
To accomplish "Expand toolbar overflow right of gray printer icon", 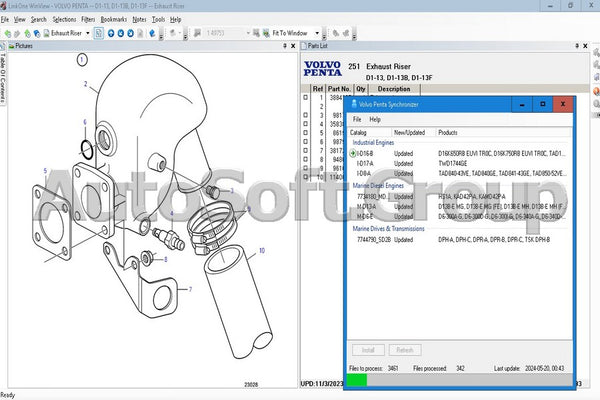I will [186, 35].
